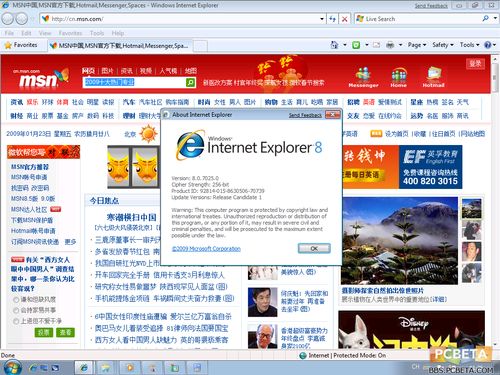Open the Hotmail icon in MSN header

click(x=433, y=77)
